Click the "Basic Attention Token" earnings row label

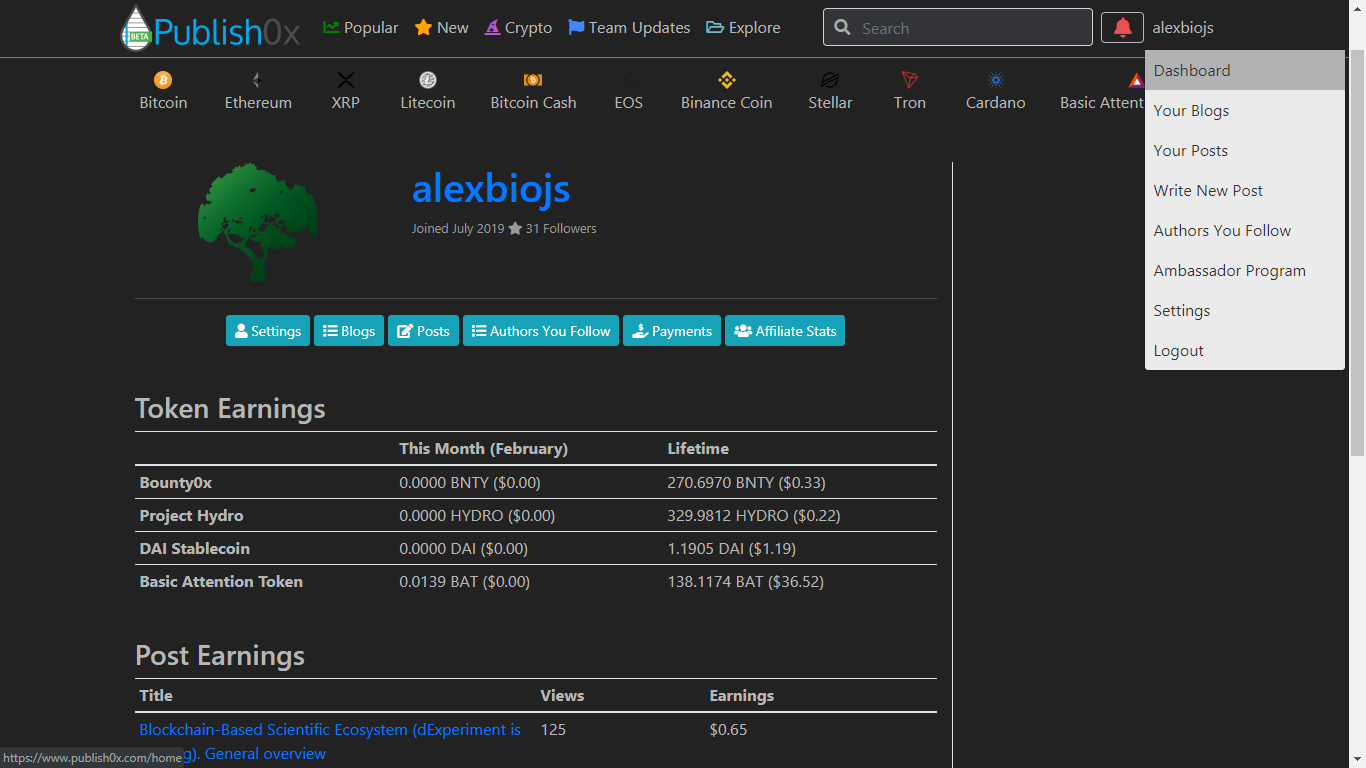click(x=221, y=581)
